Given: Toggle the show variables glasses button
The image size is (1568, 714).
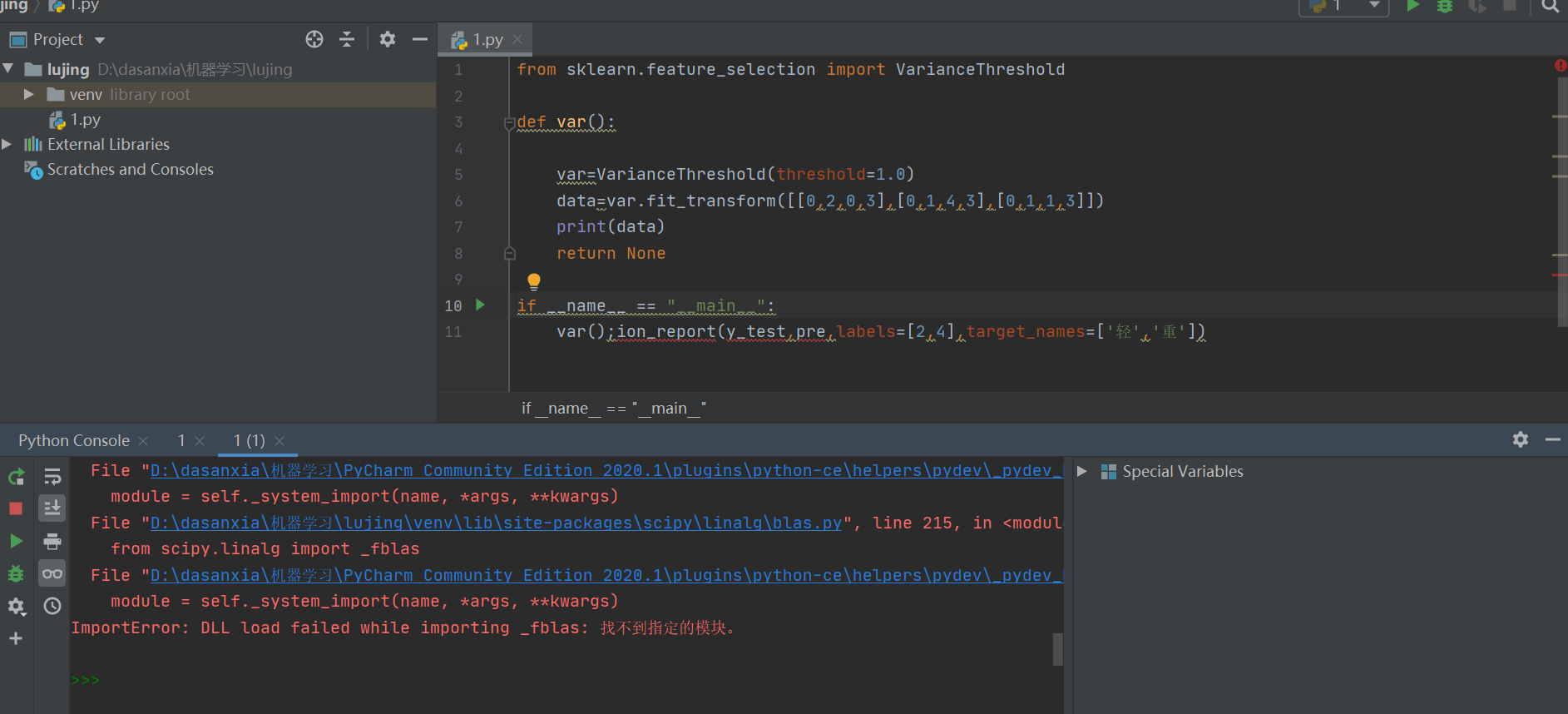Looking at the screenshot, I should point(52,573).
